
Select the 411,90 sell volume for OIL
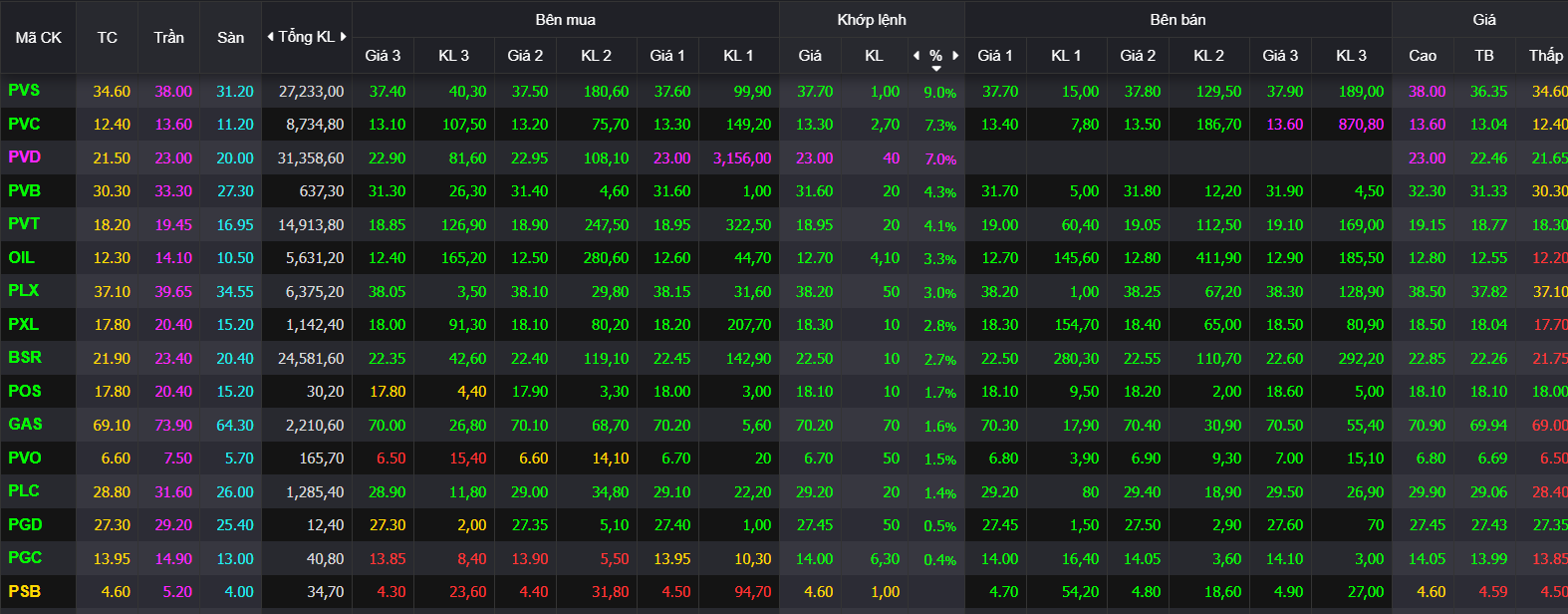[1218, 258]
